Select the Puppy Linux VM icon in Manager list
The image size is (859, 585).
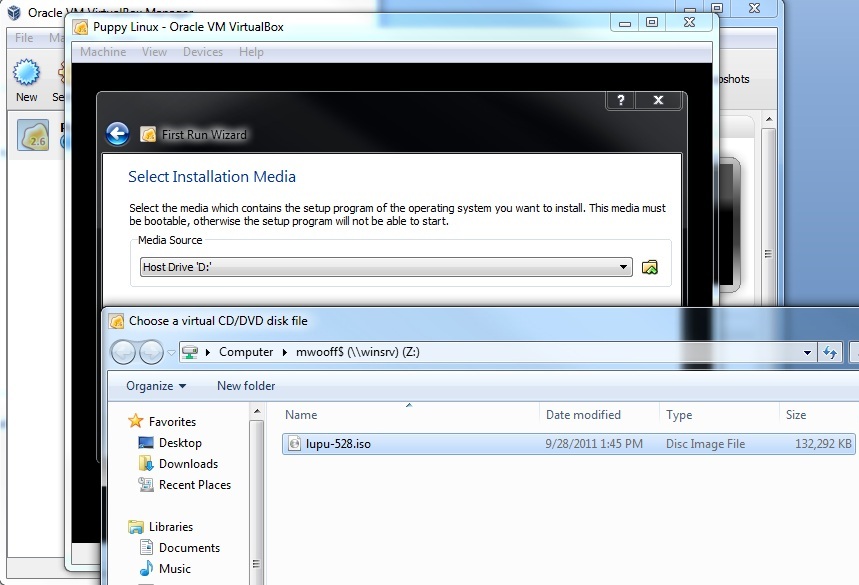point(33,135)
